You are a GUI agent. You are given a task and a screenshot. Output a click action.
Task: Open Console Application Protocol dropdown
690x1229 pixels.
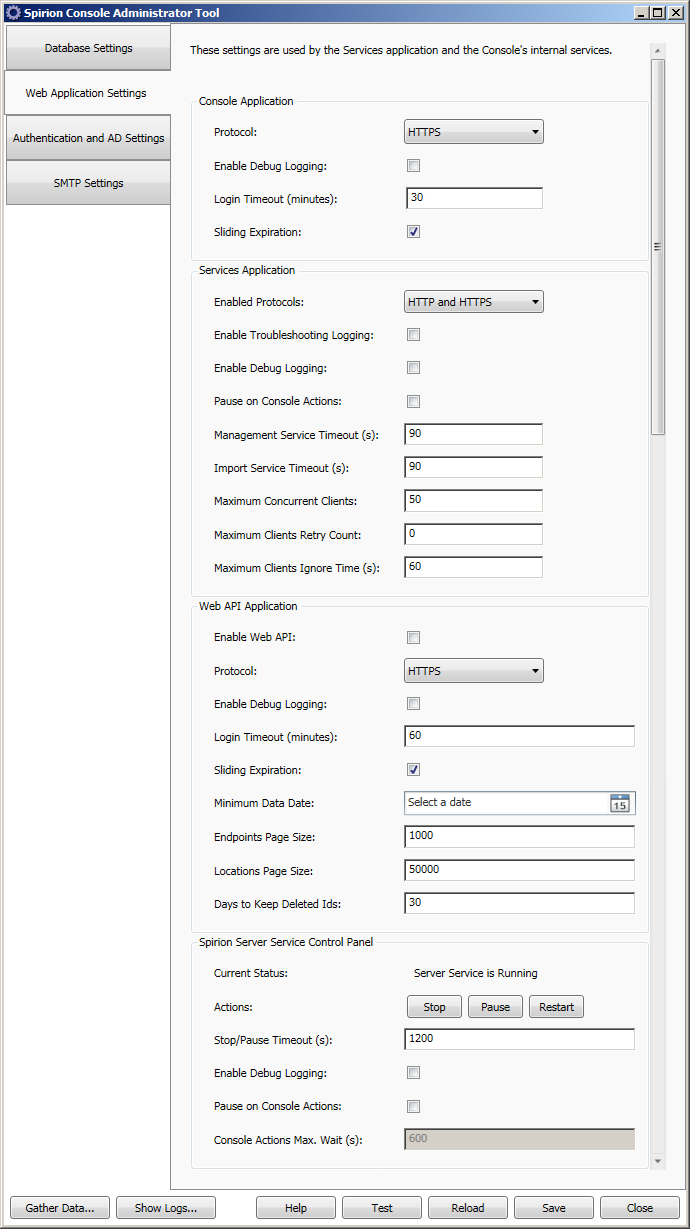pyautogui.click(x=474, y=132)
